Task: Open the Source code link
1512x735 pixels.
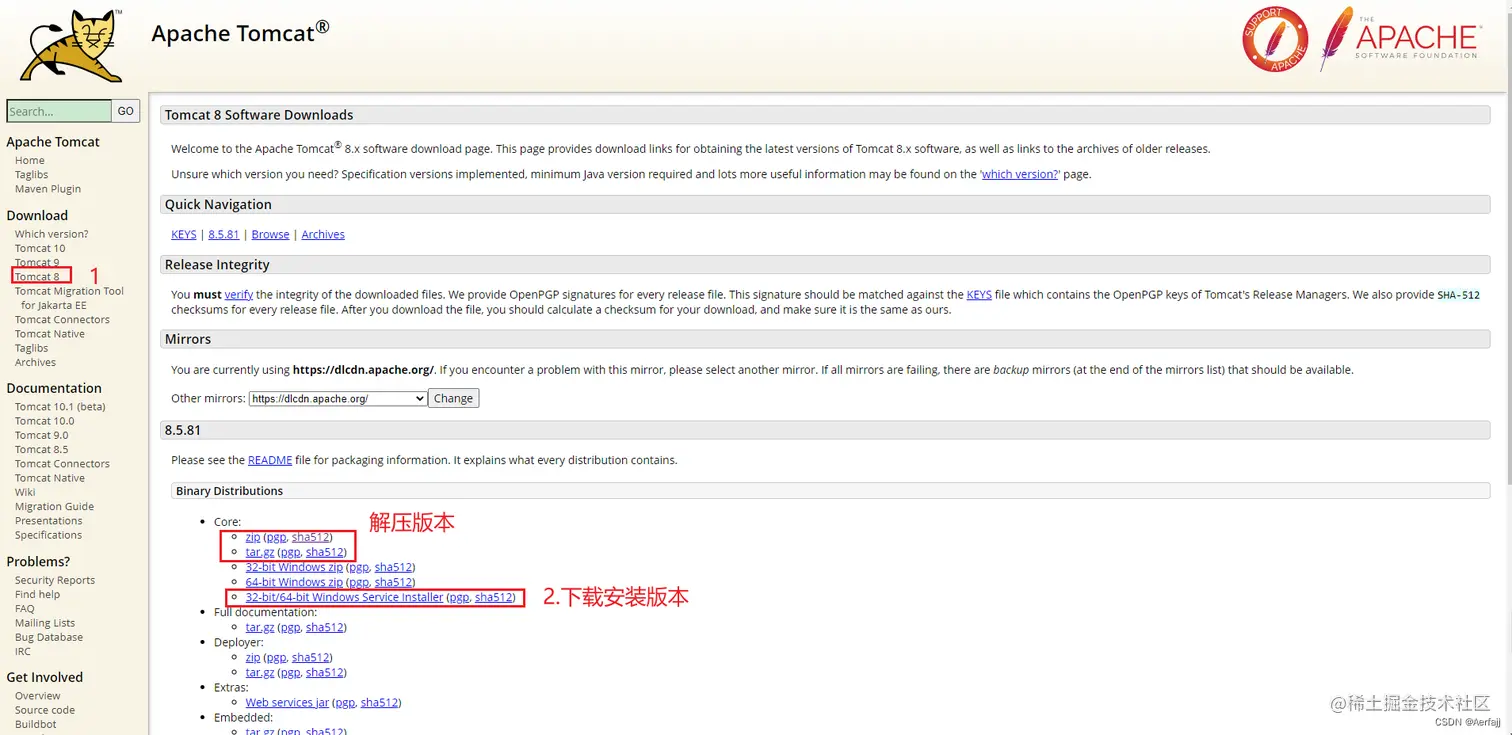Action: click(45, 710)
